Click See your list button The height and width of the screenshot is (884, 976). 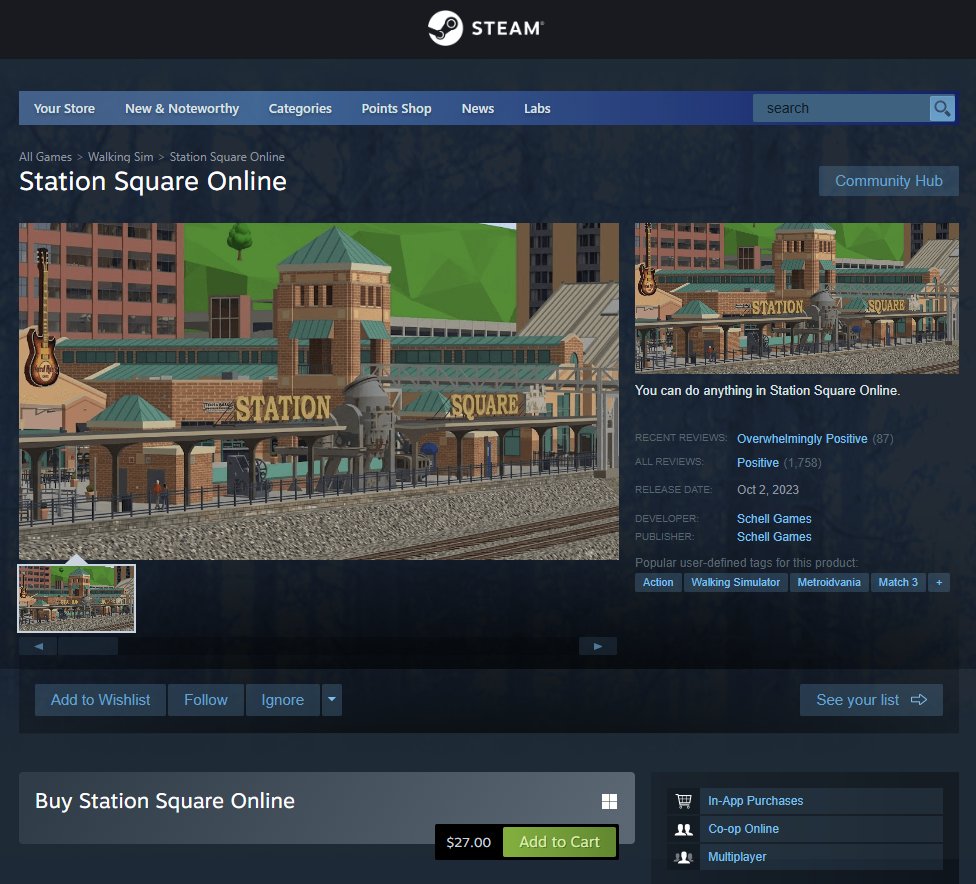click(x=871, y=700)
